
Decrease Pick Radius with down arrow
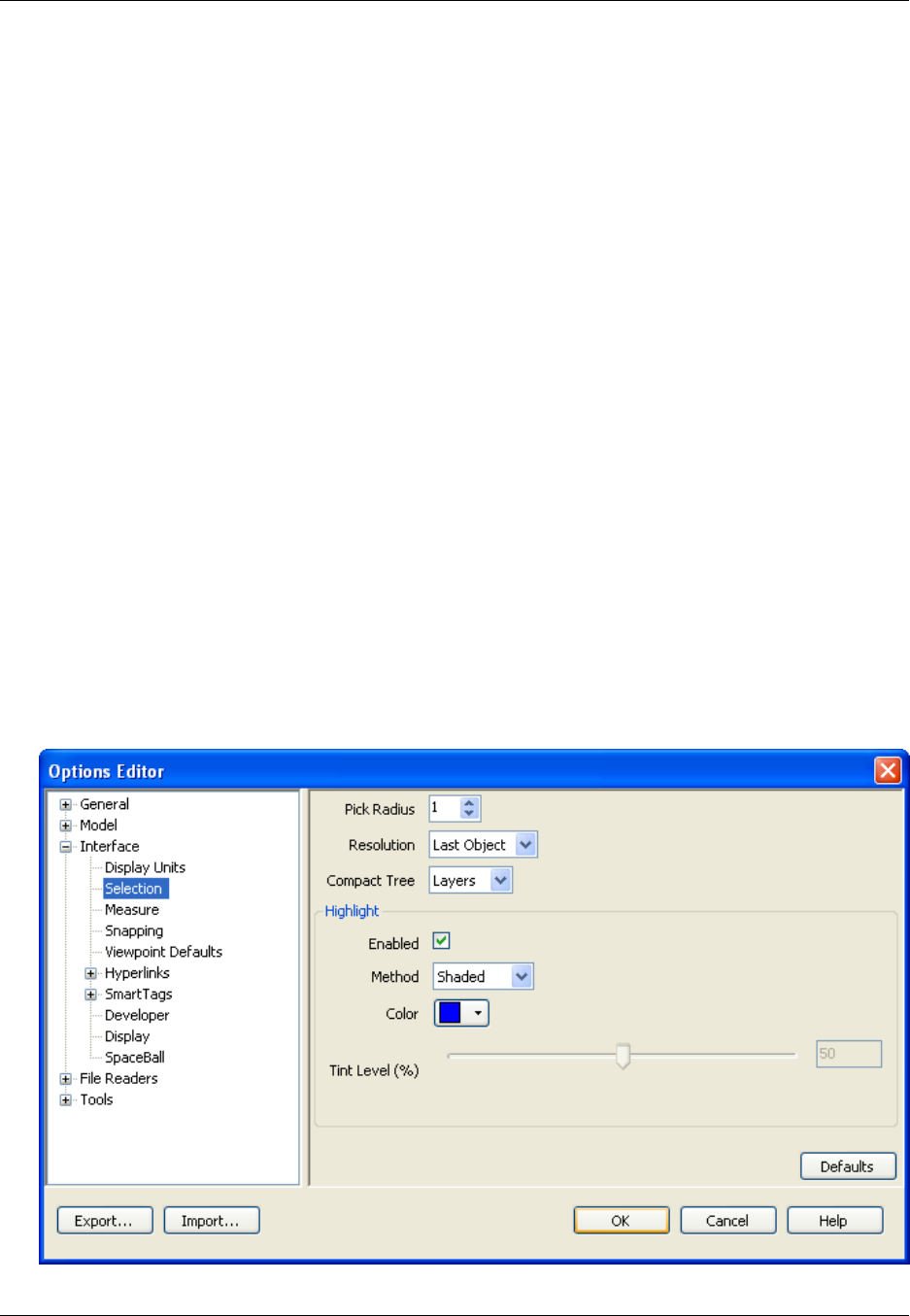[469, 814]
